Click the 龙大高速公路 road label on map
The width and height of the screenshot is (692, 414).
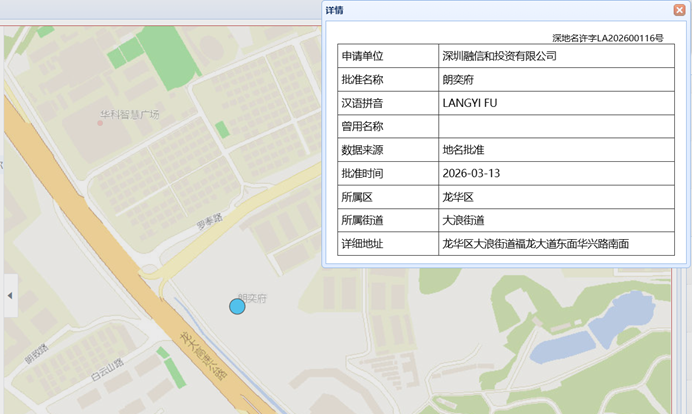pyautogui.click(x=203, y=356)
